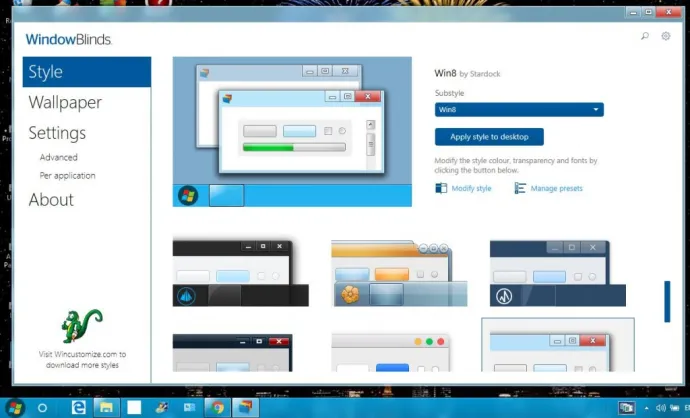Select the orange-themed style thumbnail
The height and width of the screenshot is (418, 690).
click(x=398, y=272)
